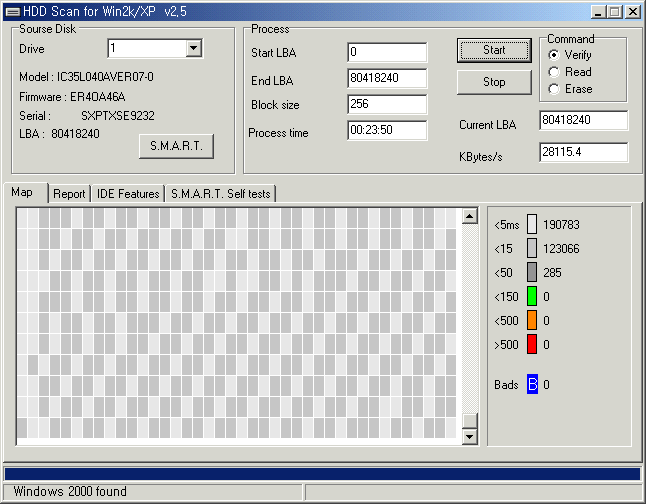Click the Stop button
646x504 pixels.
pyautogui.click(x=494, y=82)
